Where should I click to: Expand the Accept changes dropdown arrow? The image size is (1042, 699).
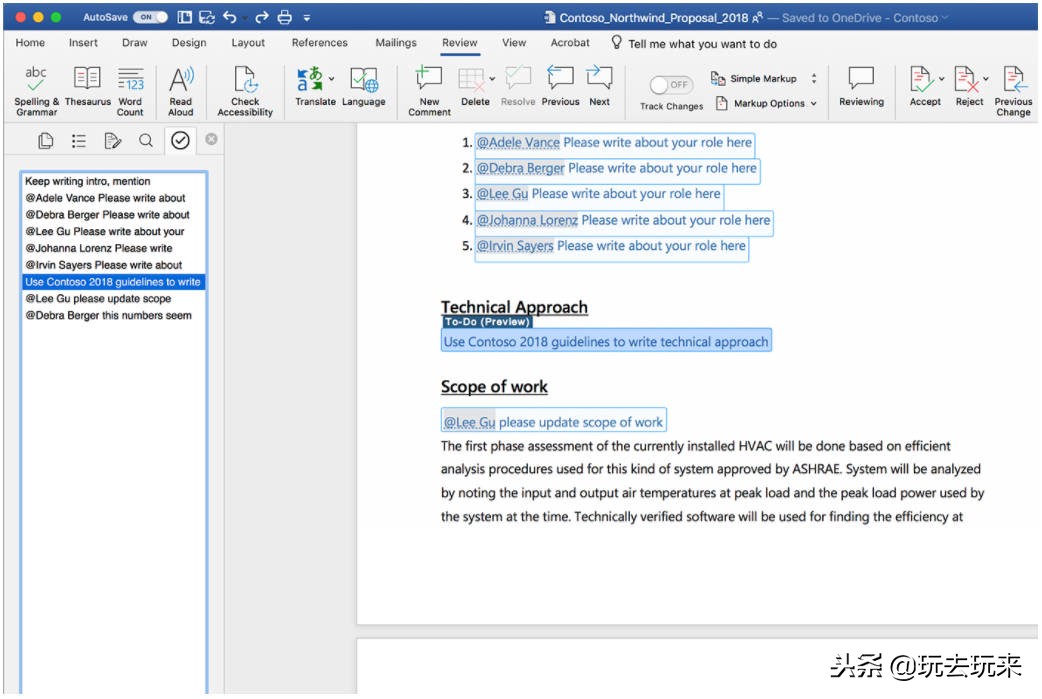941,80
